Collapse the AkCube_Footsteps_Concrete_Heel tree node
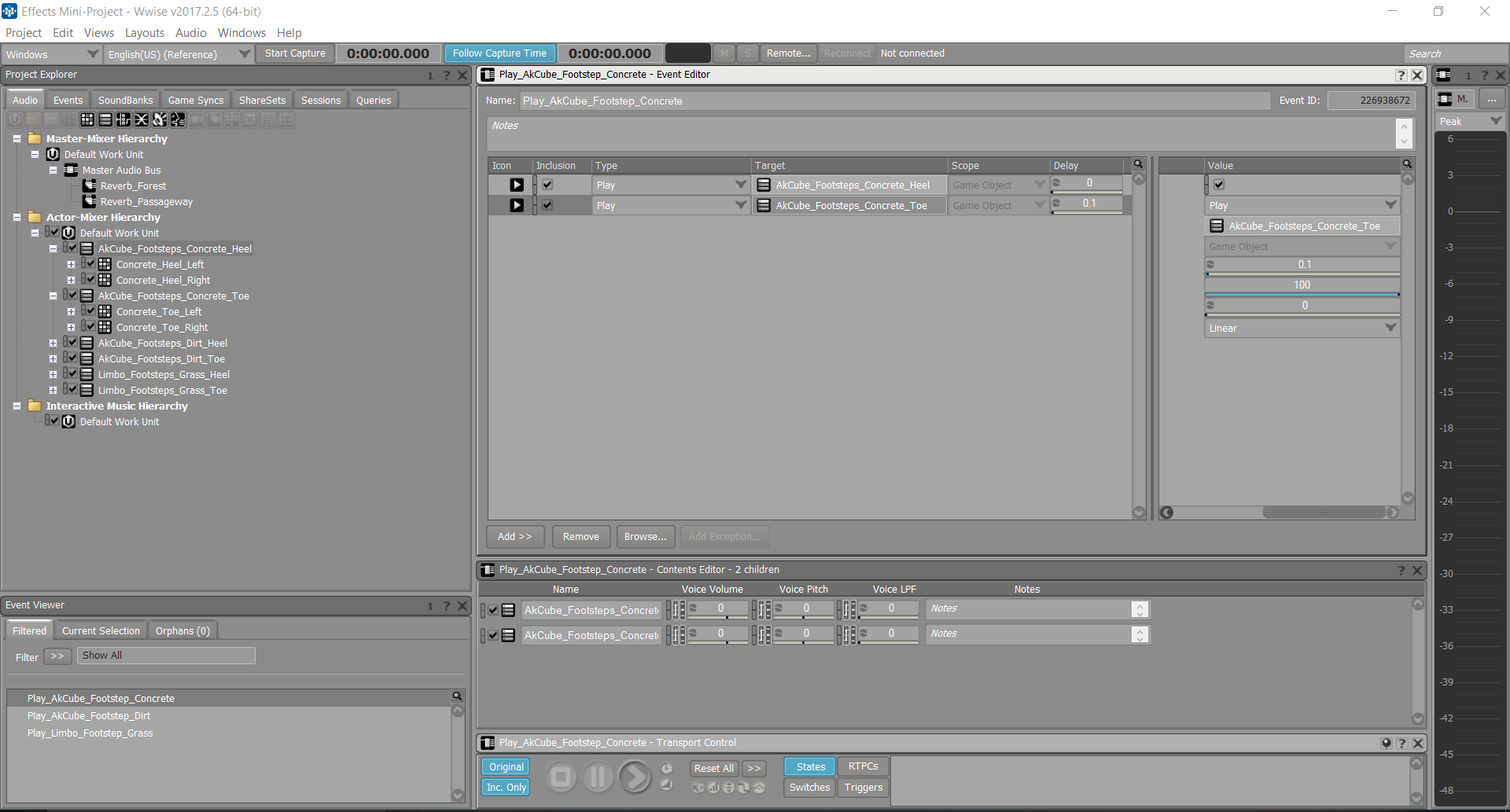Image resolution: width=1510 pixels, height=812 pixels. pyautogui.click(x=53, y=248)
